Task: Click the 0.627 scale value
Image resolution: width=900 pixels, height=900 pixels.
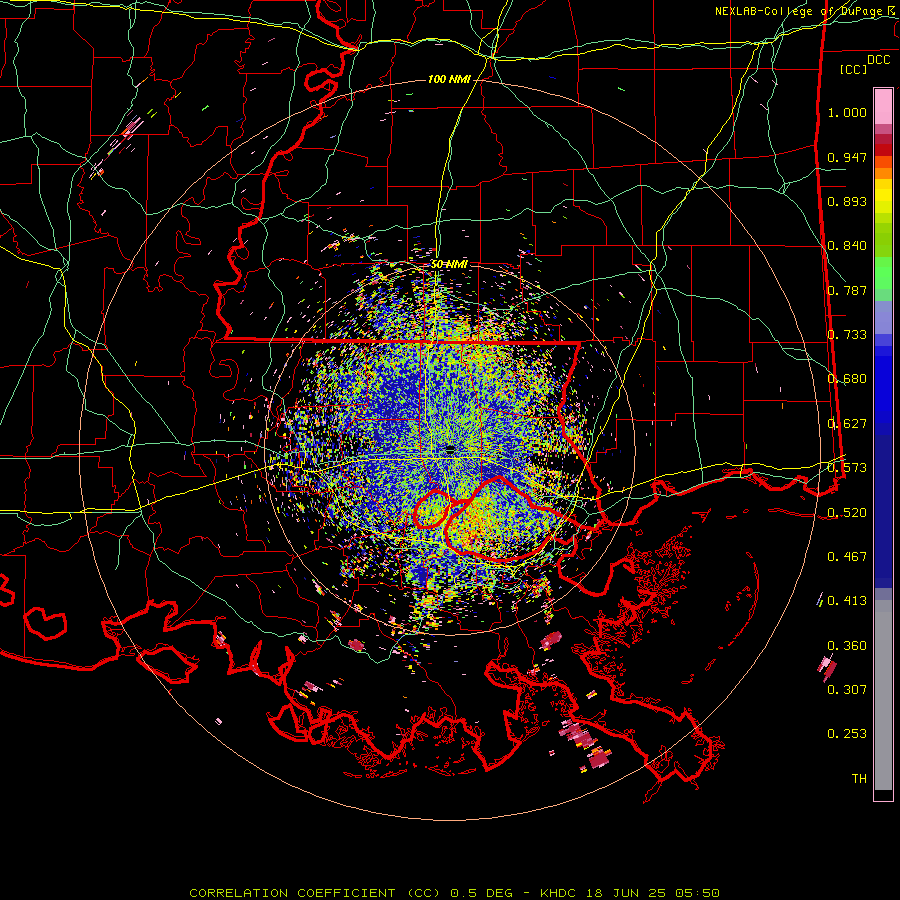Action: click(x=847, y=424)
